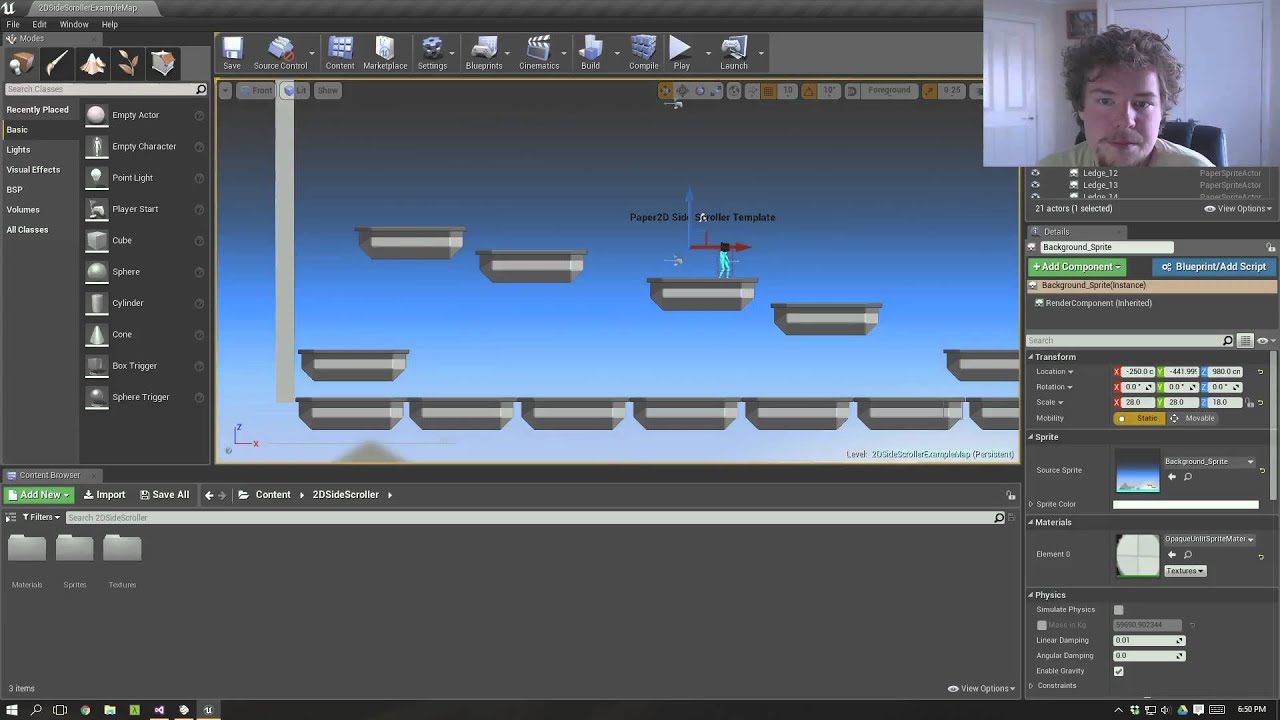Open the View Options dropdown in outliner

click(1238, 208)
